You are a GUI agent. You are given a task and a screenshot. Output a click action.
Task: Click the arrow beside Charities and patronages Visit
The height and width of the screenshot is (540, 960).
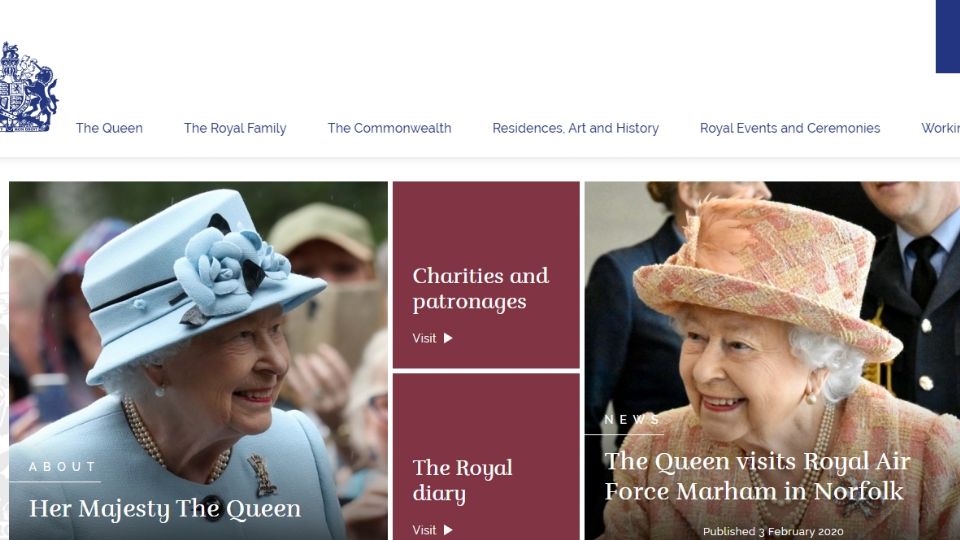tap(448, 338)
